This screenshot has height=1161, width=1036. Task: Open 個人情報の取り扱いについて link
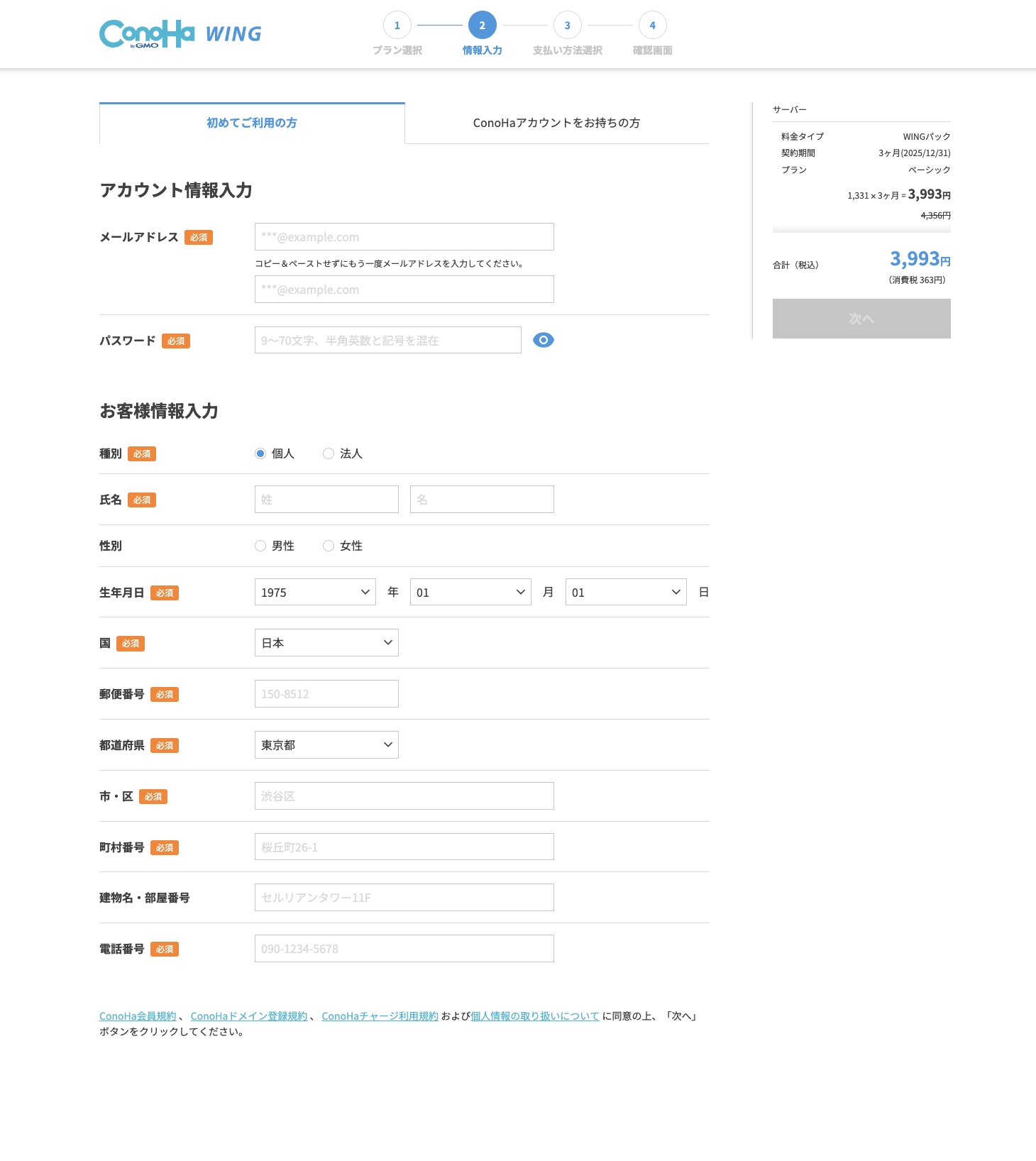click(535, 1016)
